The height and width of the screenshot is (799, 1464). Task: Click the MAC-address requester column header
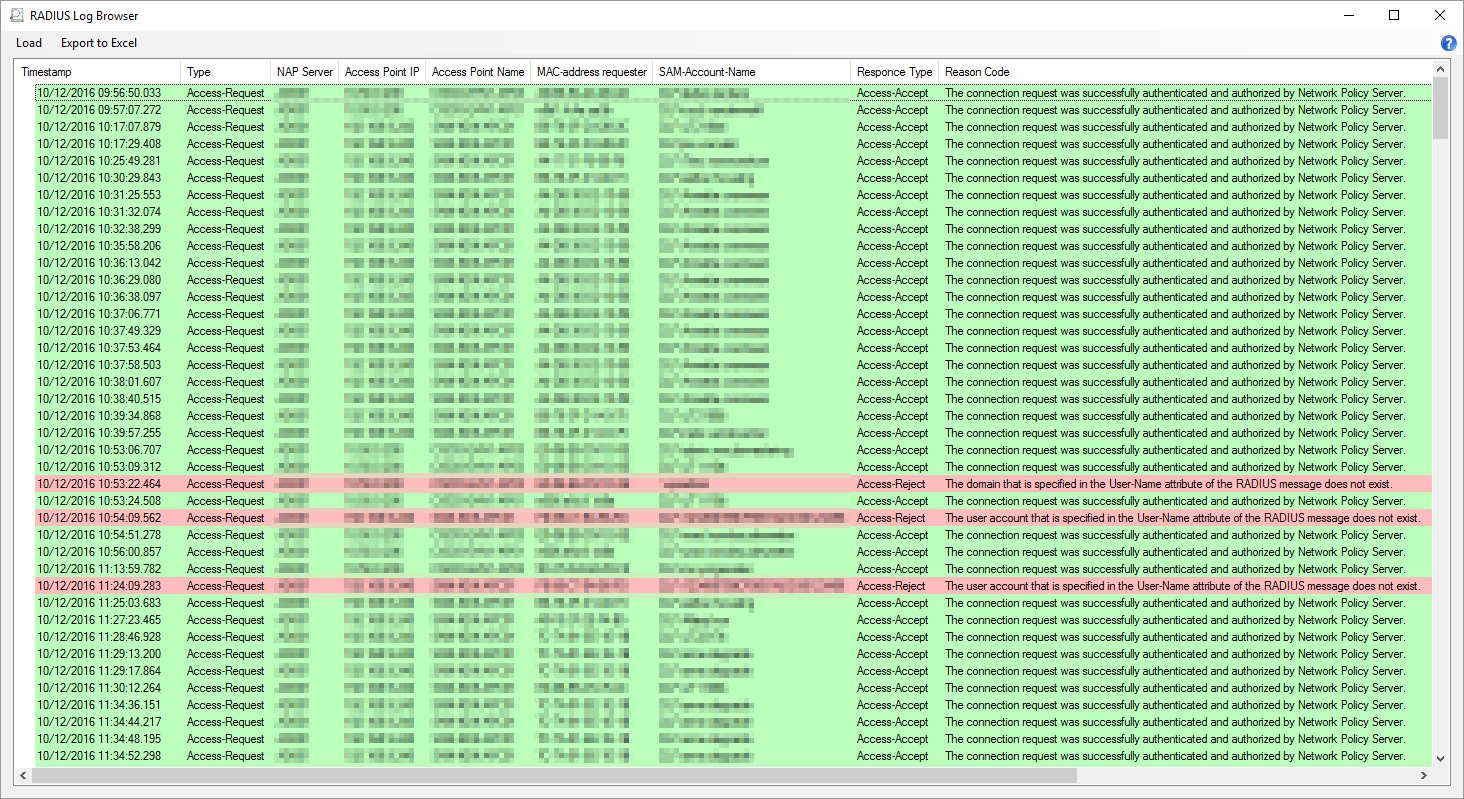(591, 71)
